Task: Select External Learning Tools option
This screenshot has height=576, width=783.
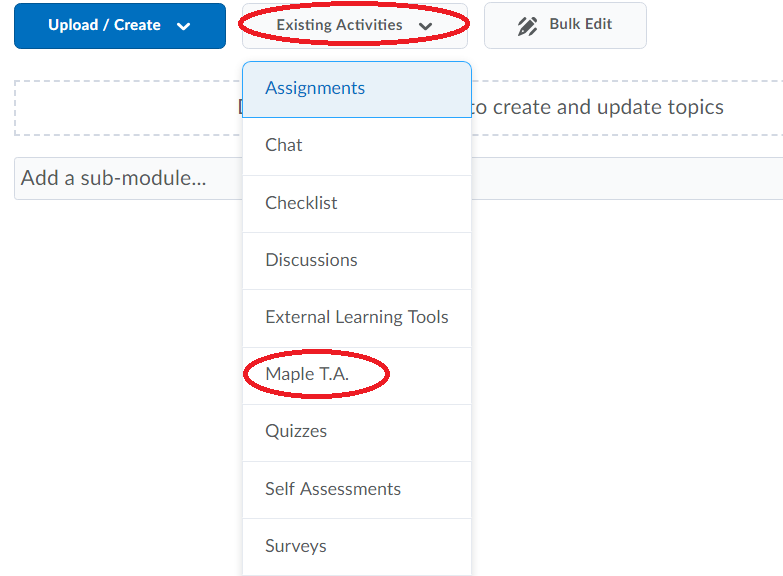Action: pyautogui.click(x=356, y=317)
